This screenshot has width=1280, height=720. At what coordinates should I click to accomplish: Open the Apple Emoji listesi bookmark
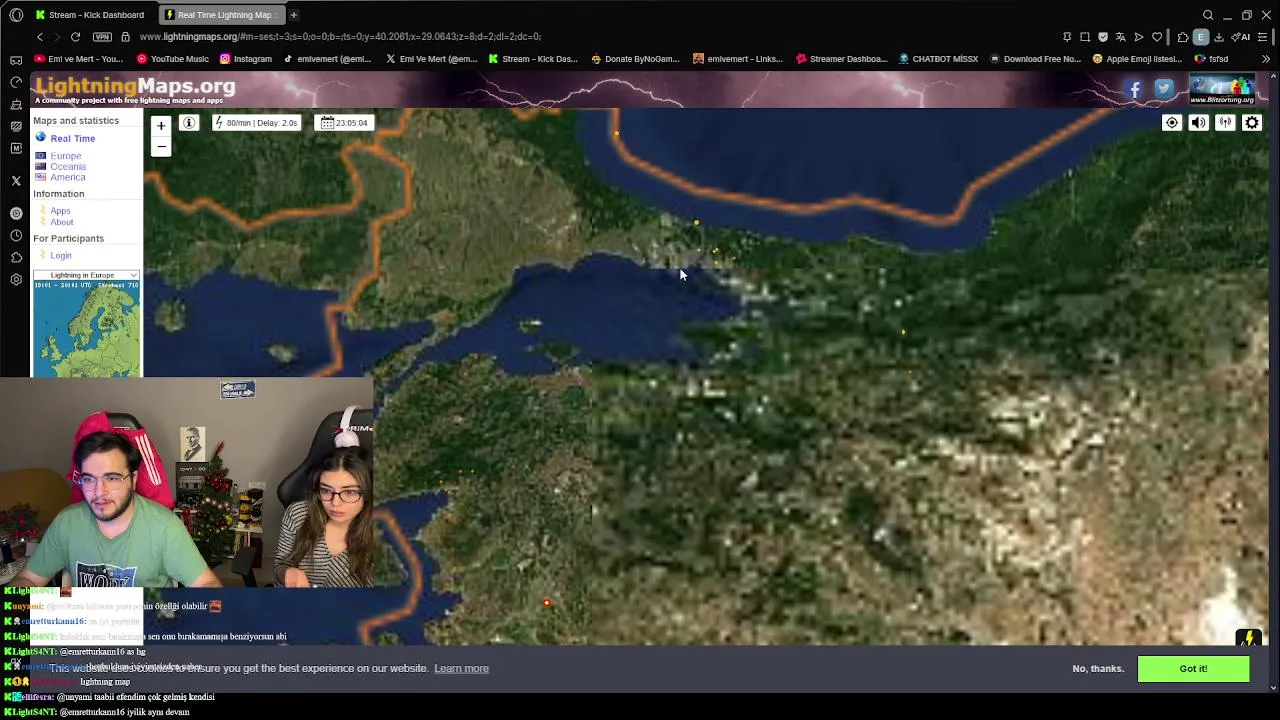pyautogui.click(x=1137, y=59)
